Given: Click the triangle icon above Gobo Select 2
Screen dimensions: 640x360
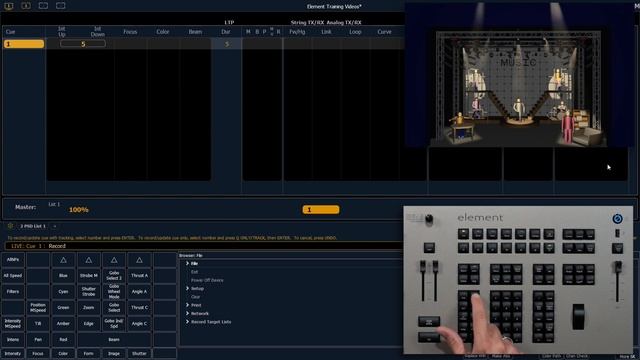Looking at the screenshot, I should (x=114, y=260).
